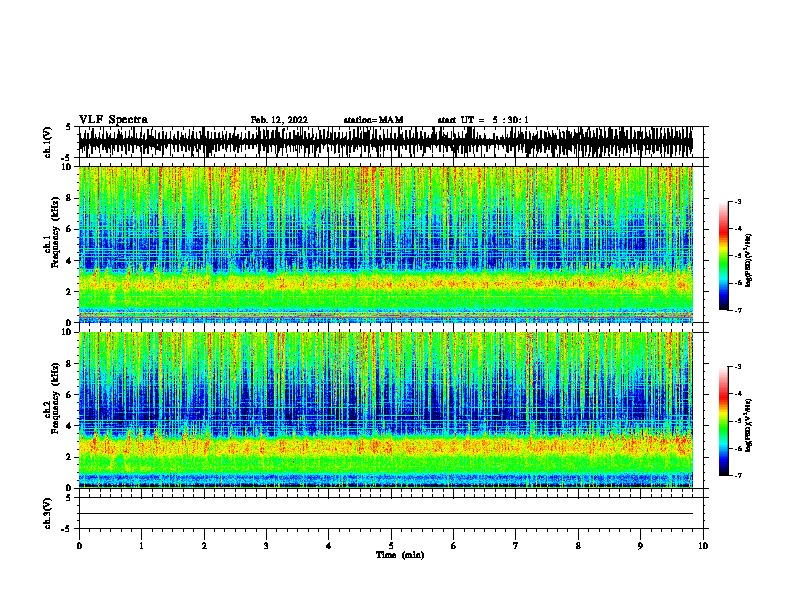Image resolution: width=792 pixels, height=612 pixels.
Task: Click the black ch.1 voltage waveform trace
Action: coord(386,142)
